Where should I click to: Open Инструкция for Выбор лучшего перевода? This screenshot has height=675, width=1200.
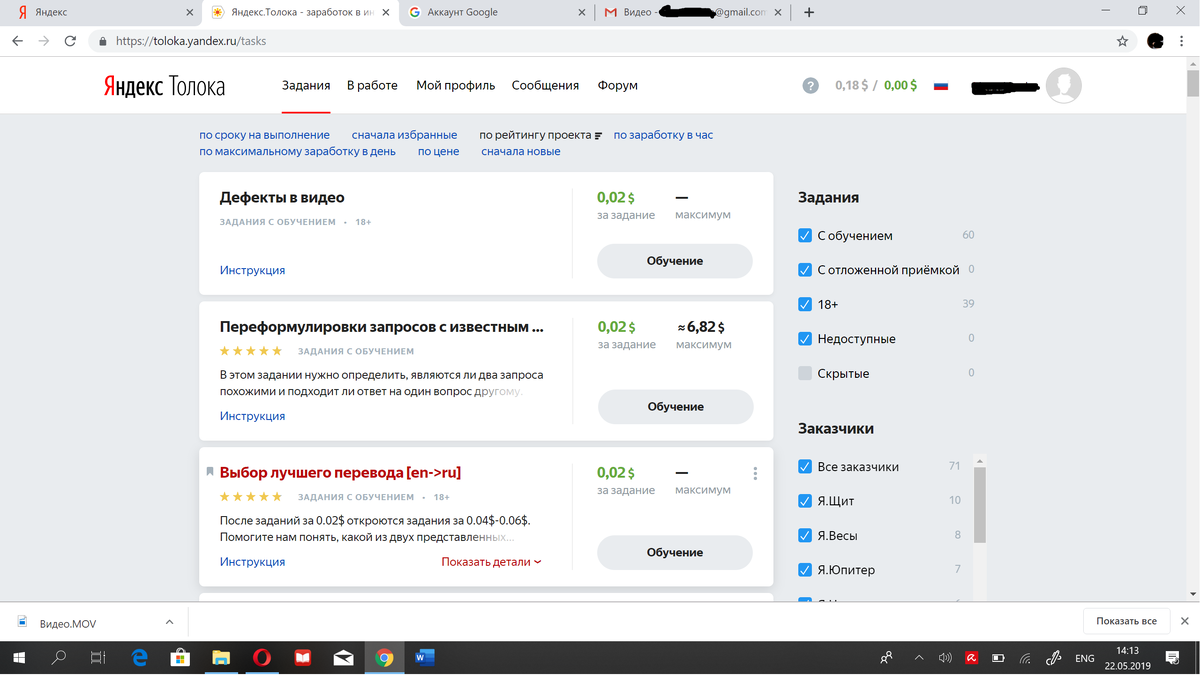252,562
